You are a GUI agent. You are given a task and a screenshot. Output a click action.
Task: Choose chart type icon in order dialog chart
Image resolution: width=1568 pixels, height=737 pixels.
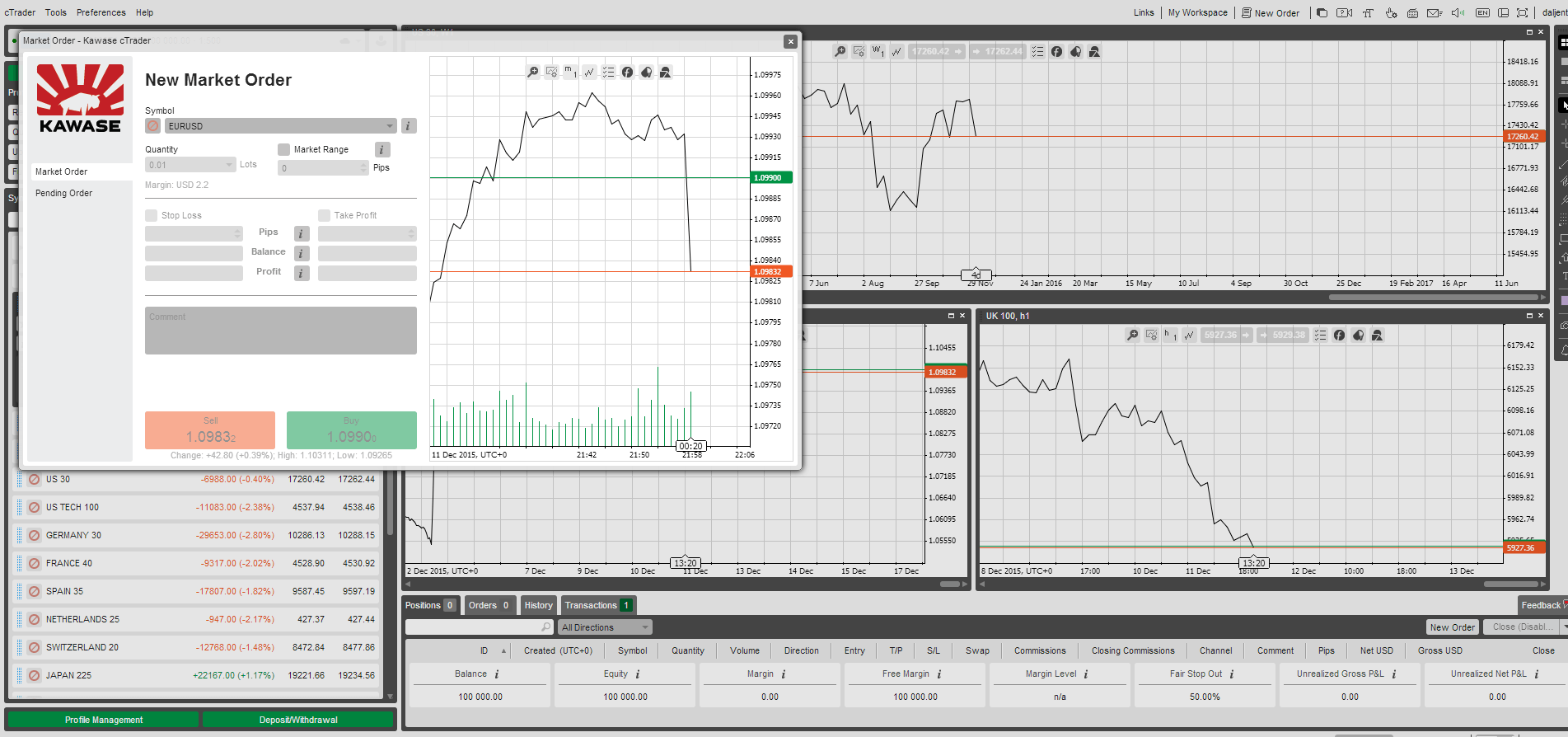pyautogui.click(x=590, y=73)
